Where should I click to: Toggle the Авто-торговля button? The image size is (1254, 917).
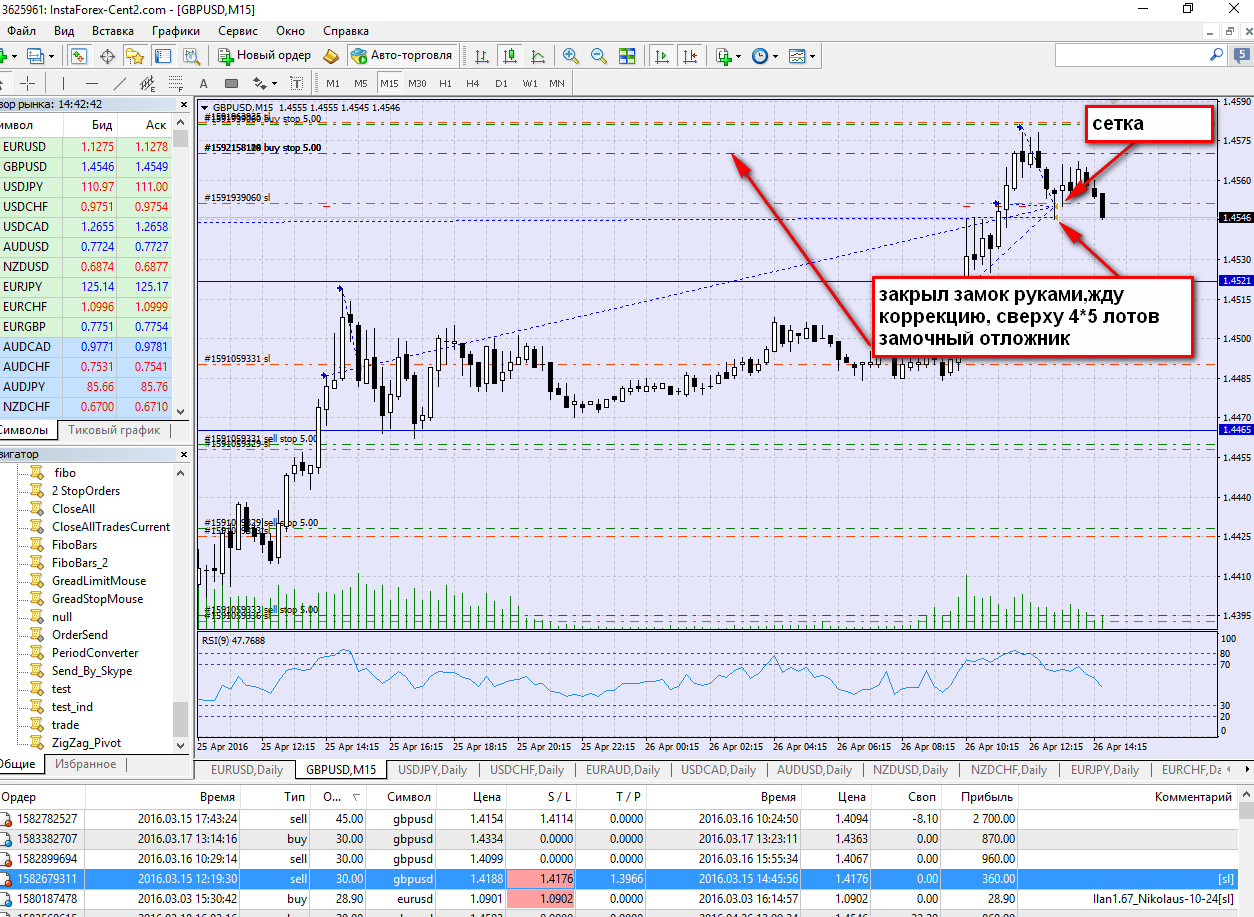click(x=402, y=55)
